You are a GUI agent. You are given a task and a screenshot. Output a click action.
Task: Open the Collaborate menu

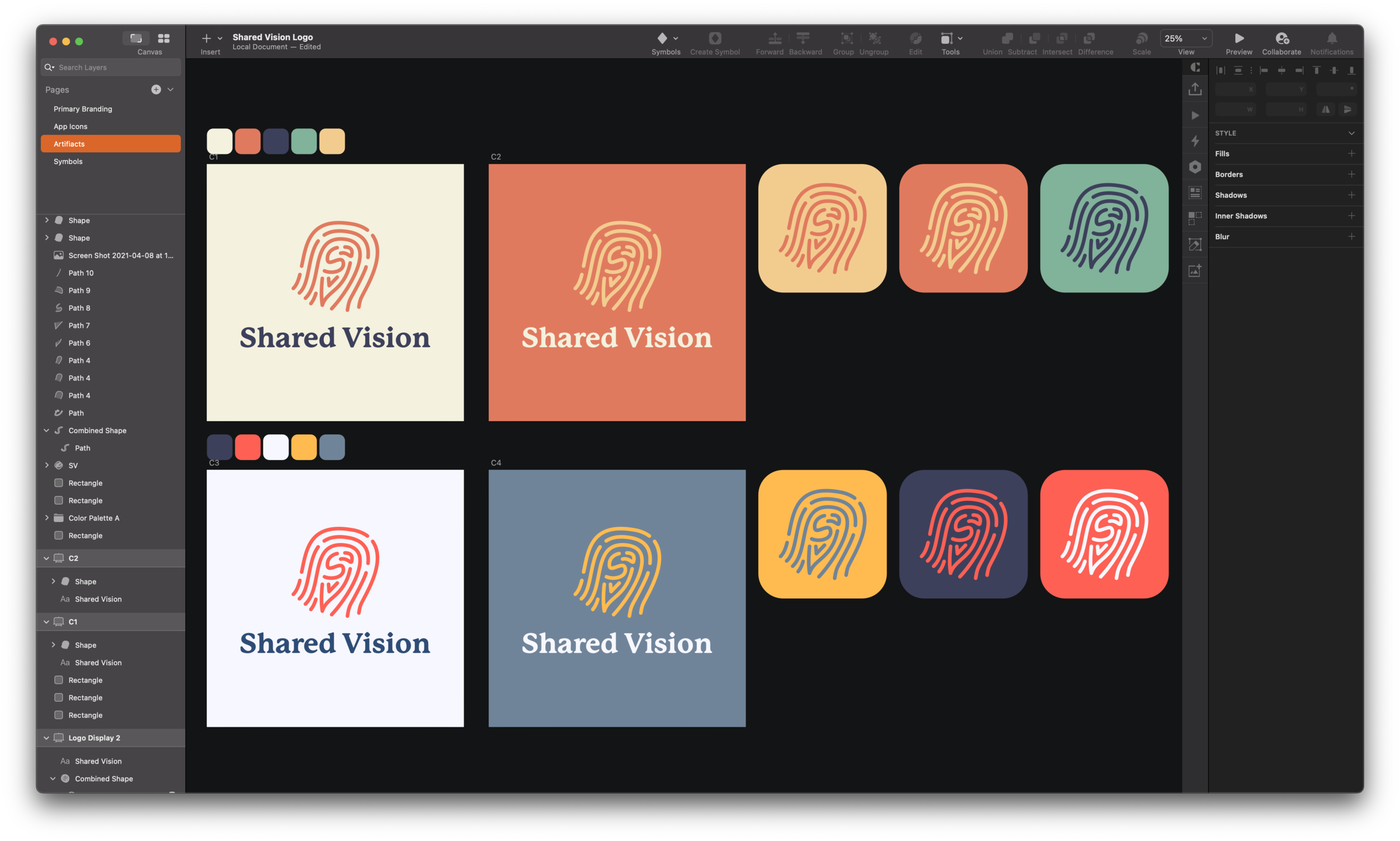(1282, 39)
